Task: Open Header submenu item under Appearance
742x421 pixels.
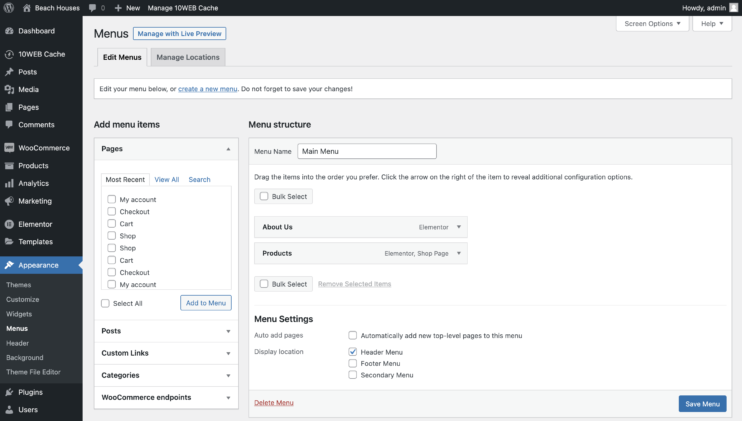Action: 18,343
